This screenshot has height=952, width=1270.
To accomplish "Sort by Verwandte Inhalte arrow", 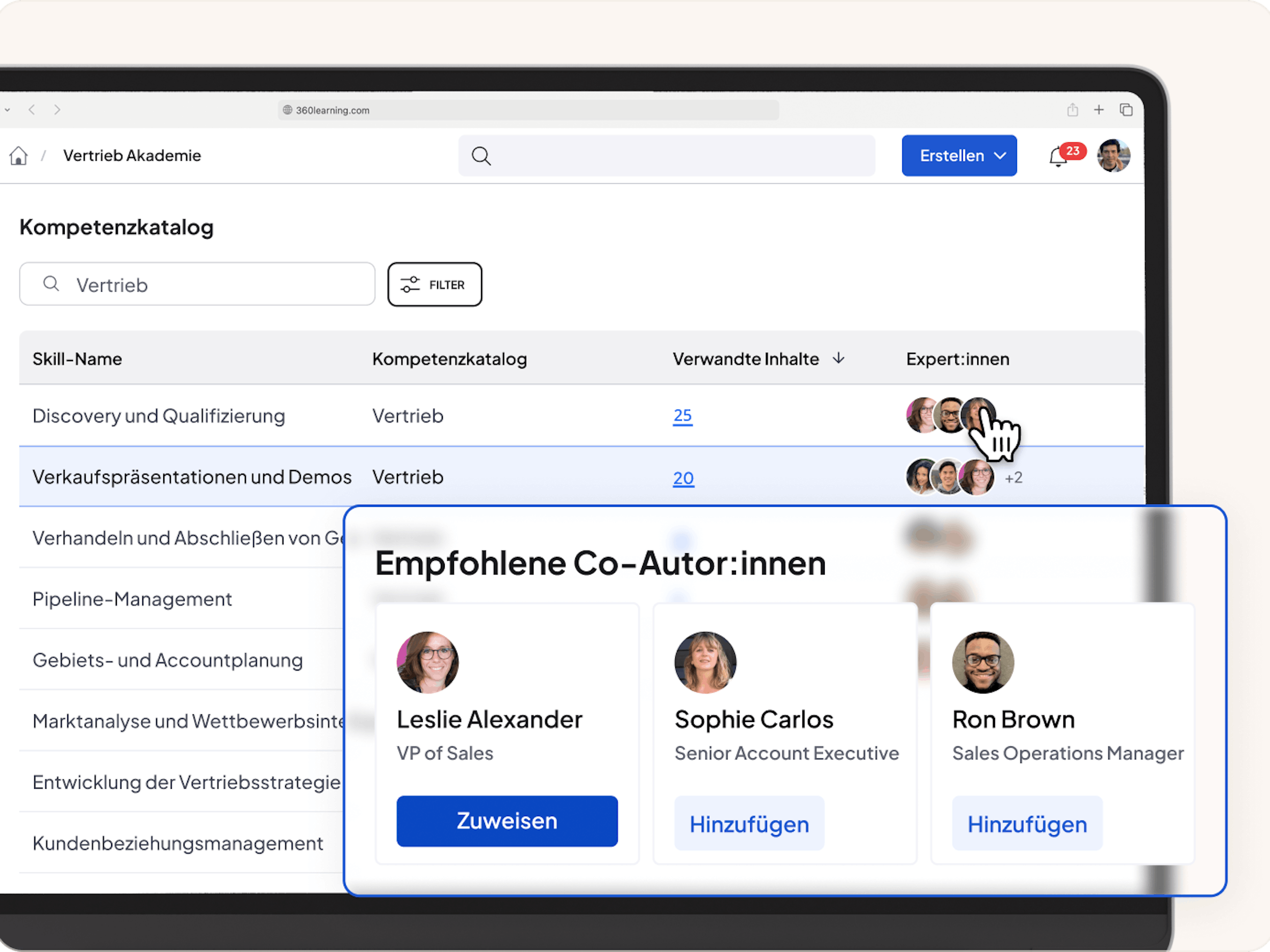I will tap(839, 358).
